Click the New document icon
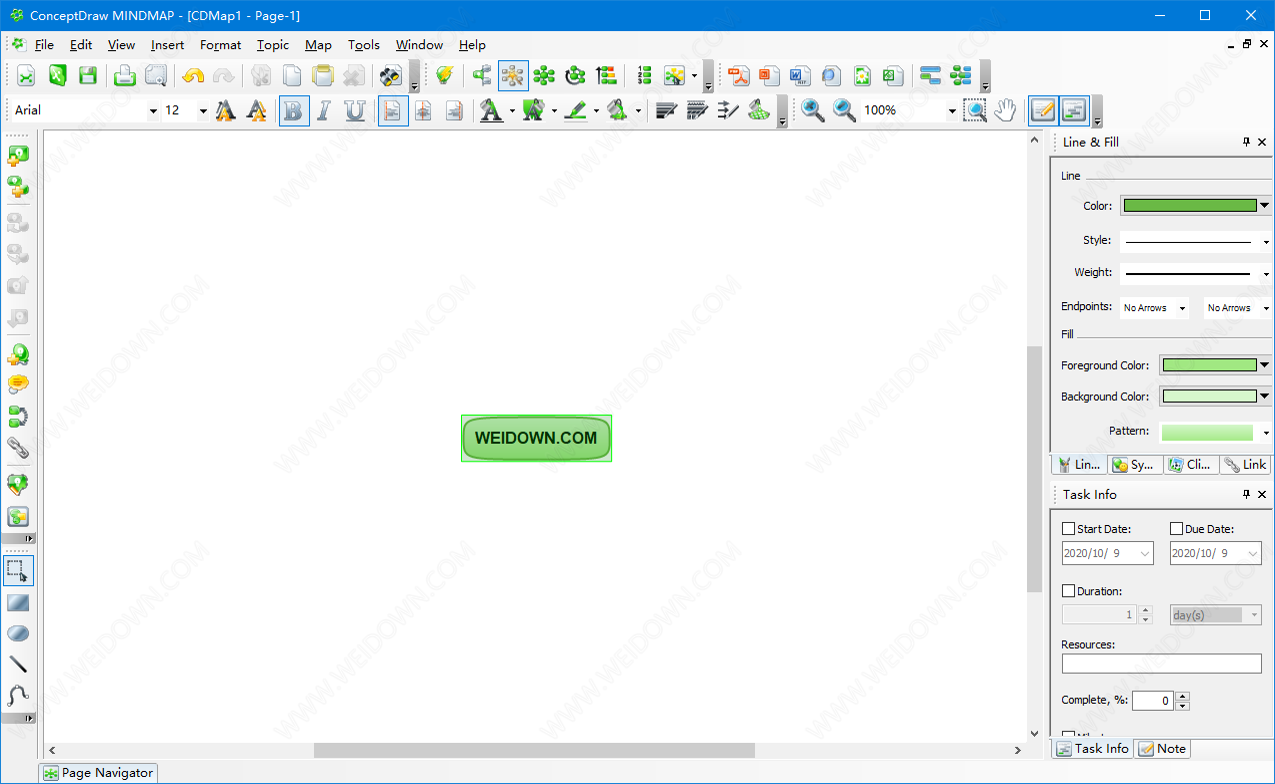The image size is (1275, 784). tap(26, 75)
